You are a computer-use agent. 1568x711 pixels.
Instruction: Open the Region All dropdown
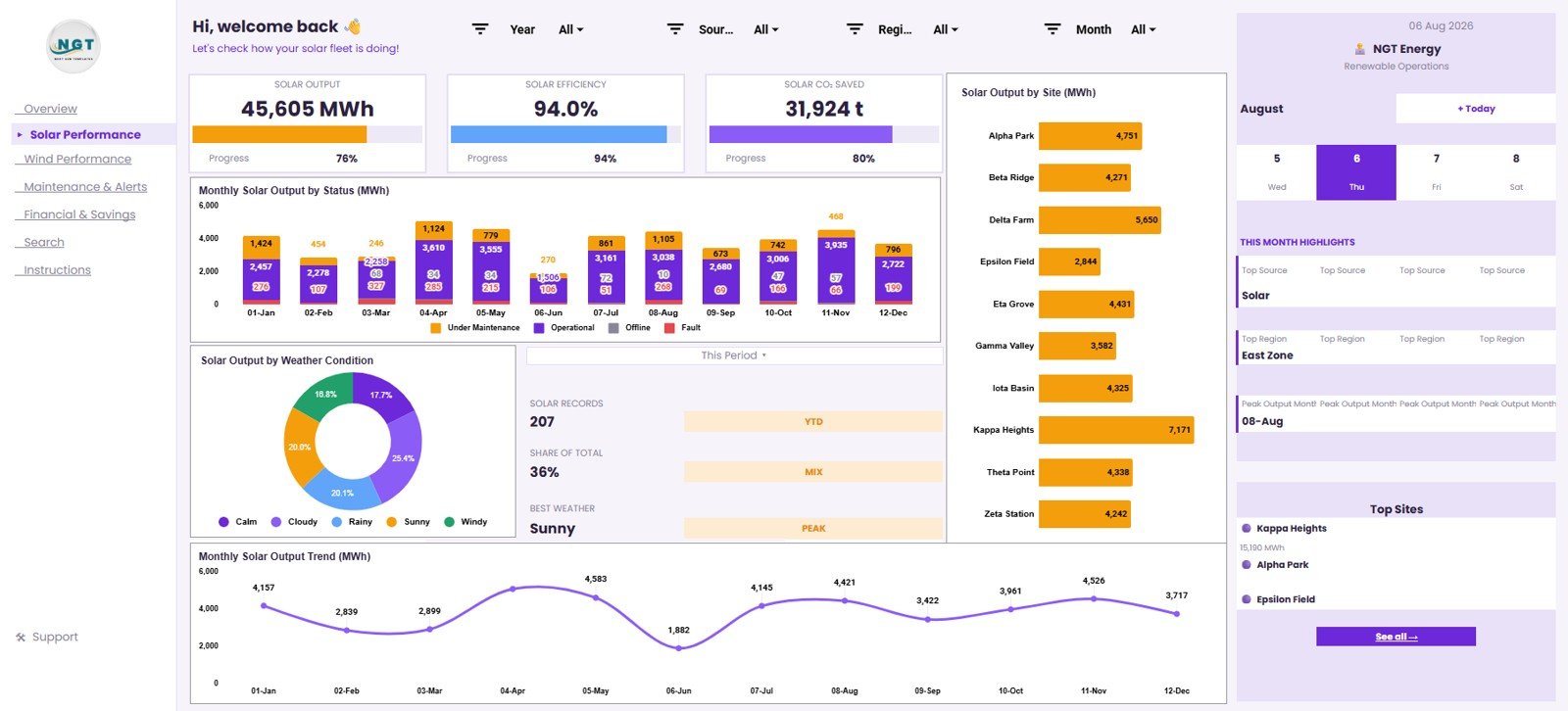(945, 29)
